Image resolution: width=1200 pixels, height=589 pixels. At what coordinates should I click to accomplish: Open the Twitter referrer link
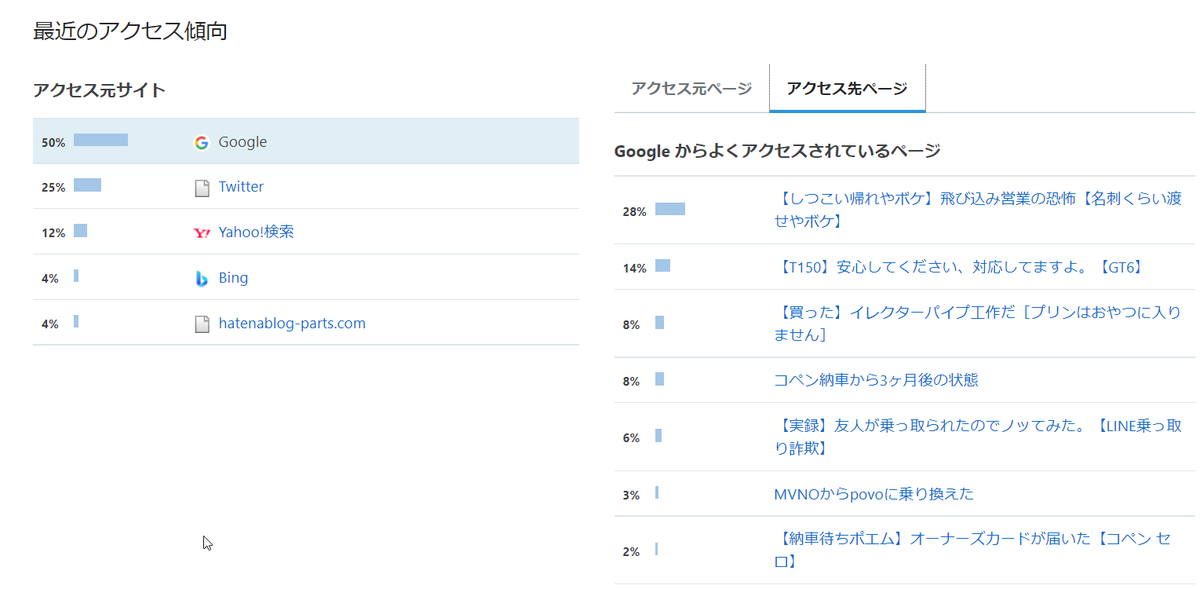coord(240,186)
